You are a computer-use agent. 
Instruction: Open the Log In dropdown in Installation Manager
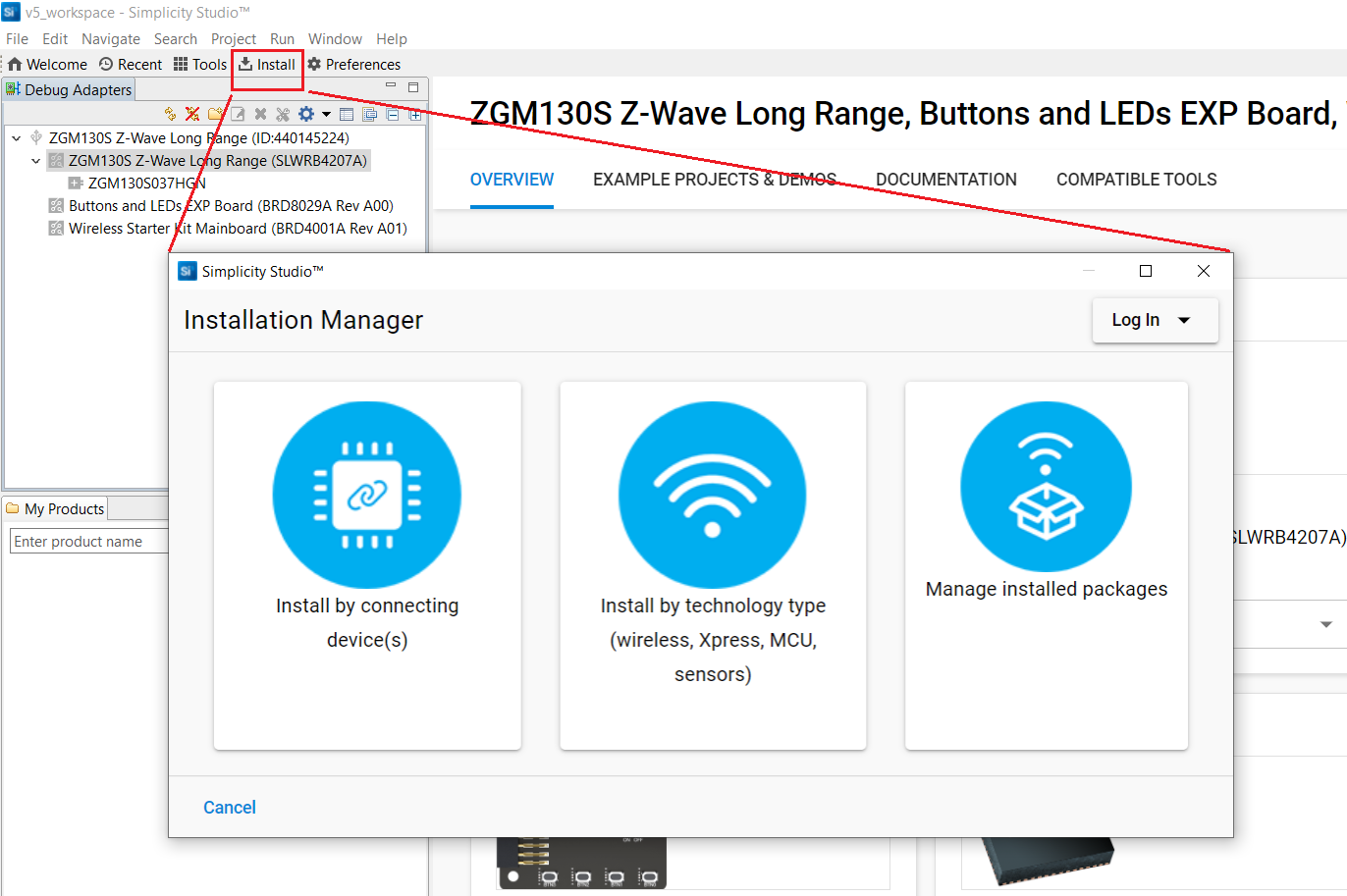click(x=1156, y=321)
